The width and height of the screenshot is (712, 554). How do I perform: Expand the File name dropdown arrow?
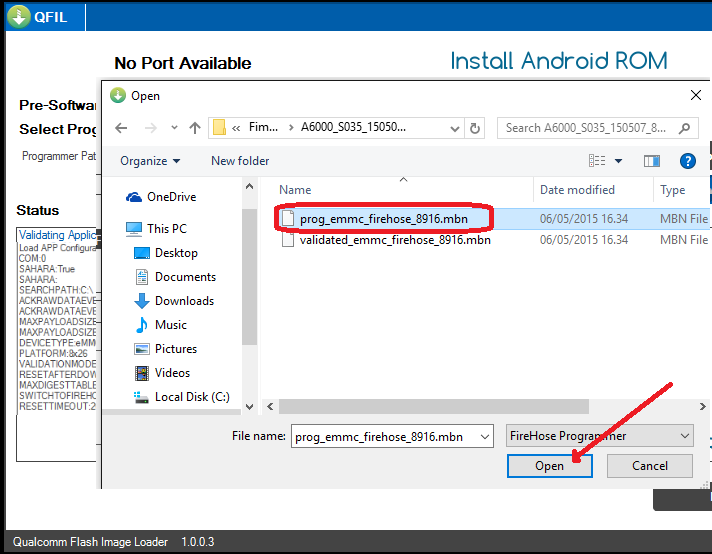click(485, 437)
